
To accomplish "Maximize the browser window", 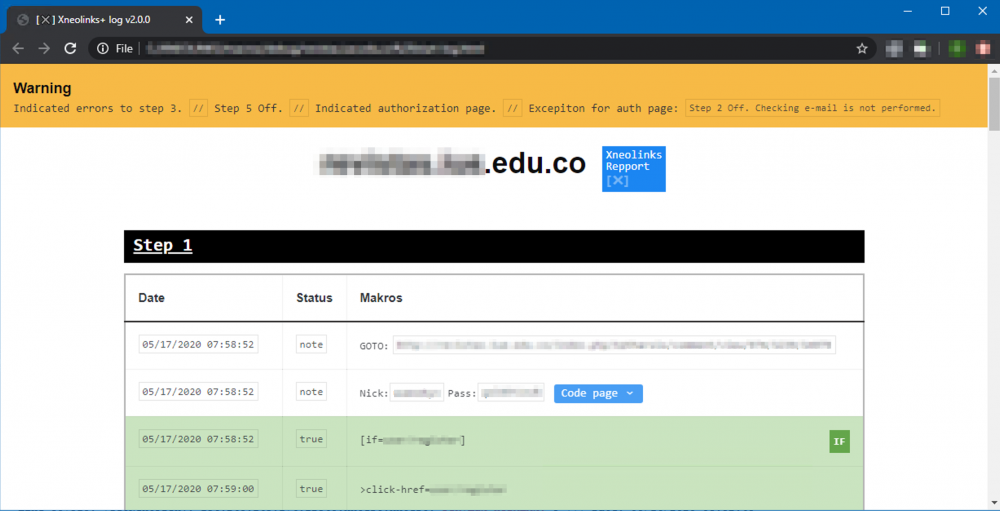I will pyautogui.click(x=945, y=11).
